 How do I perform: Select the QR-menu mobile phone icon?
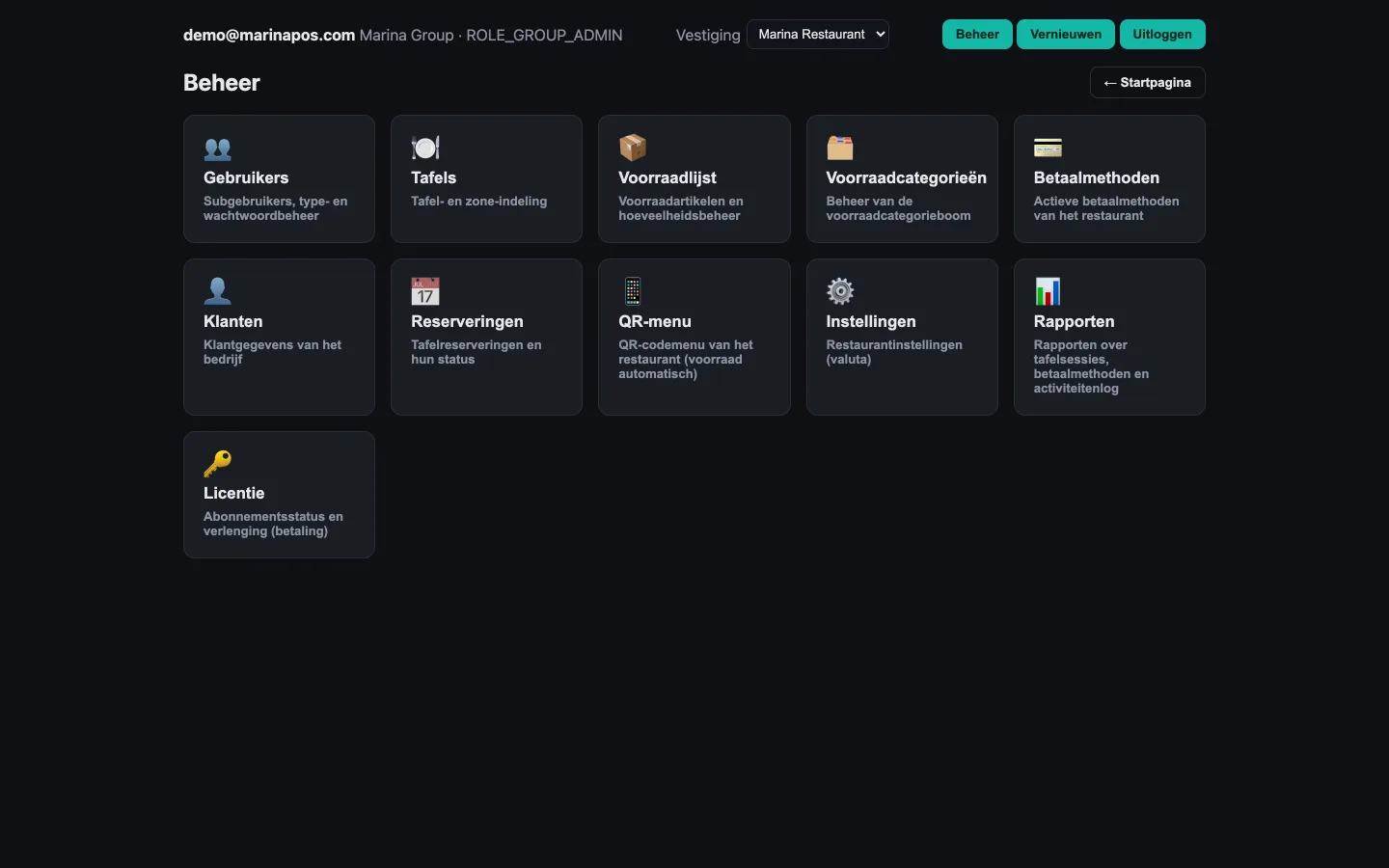(633, 291)
